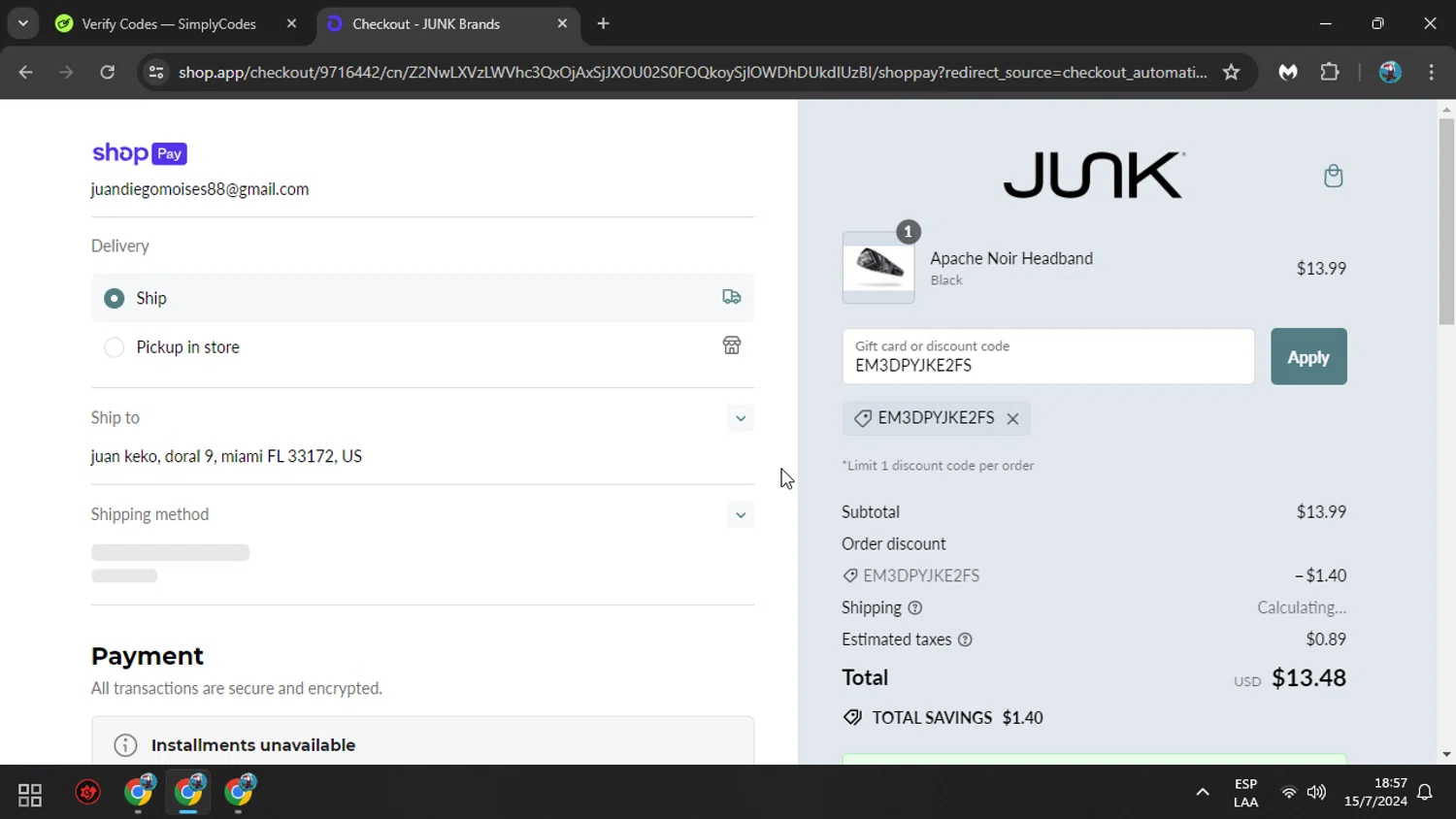Open the Chrome profile avatar
This screenshot has width=1456, height=819.
tap(1390, 72)
